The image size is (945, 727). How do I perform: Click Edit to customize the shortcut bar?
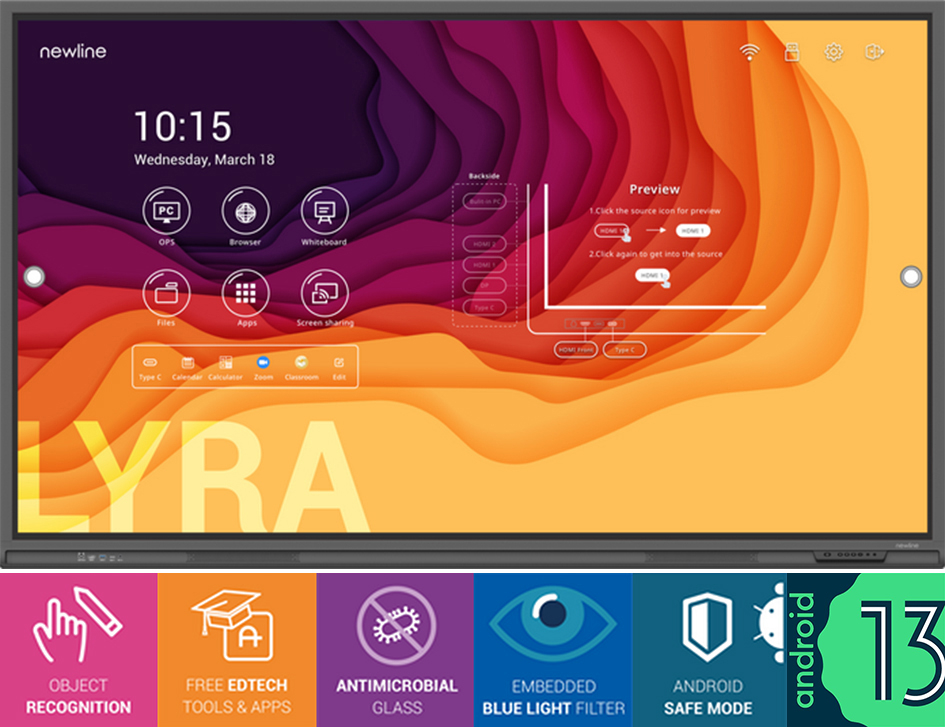(x=339, y=368)
